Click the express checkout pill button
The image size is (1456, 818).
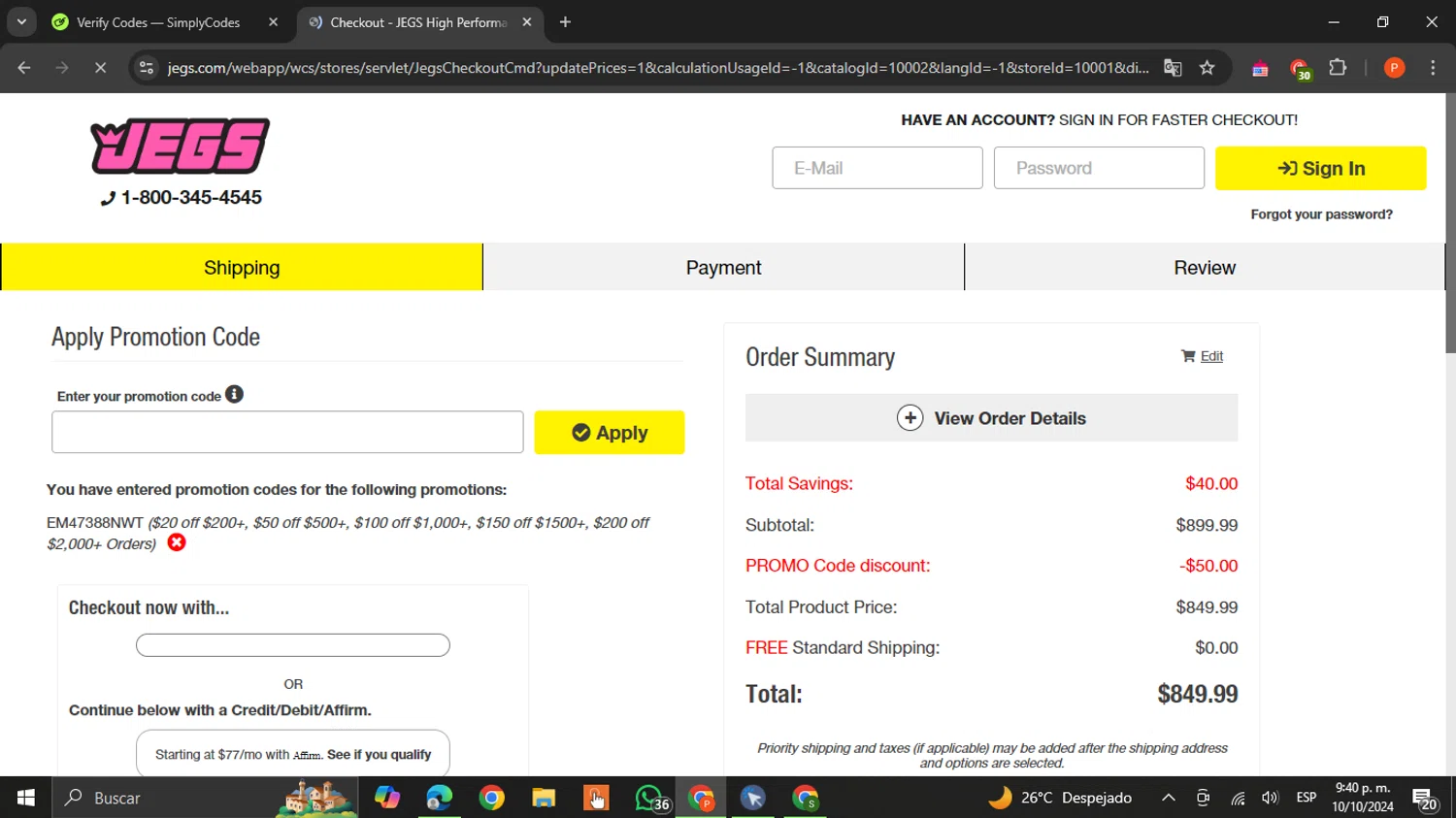tap(293, 645)
